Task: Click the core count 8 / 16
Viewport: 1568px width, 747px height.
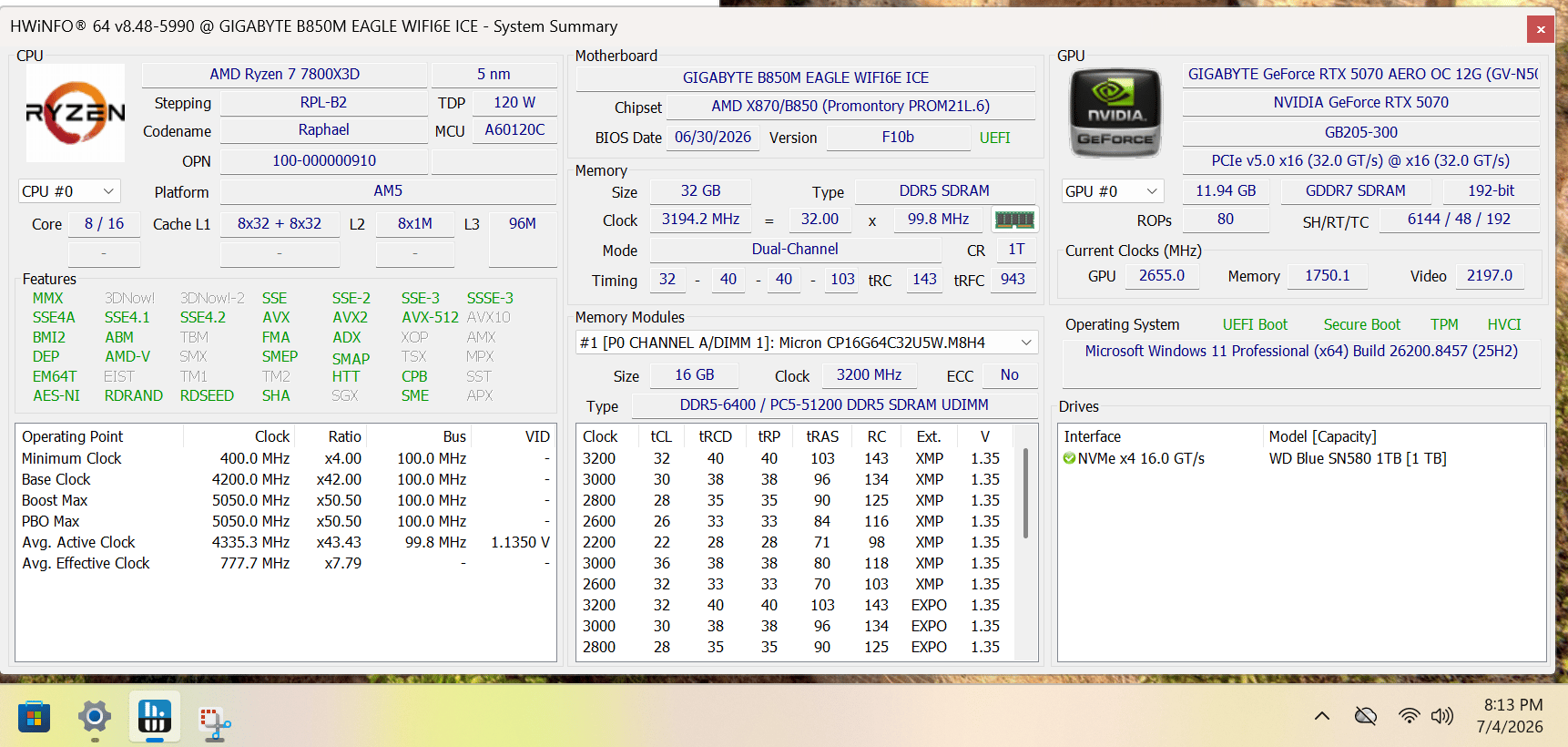Action: coord(104,223)
